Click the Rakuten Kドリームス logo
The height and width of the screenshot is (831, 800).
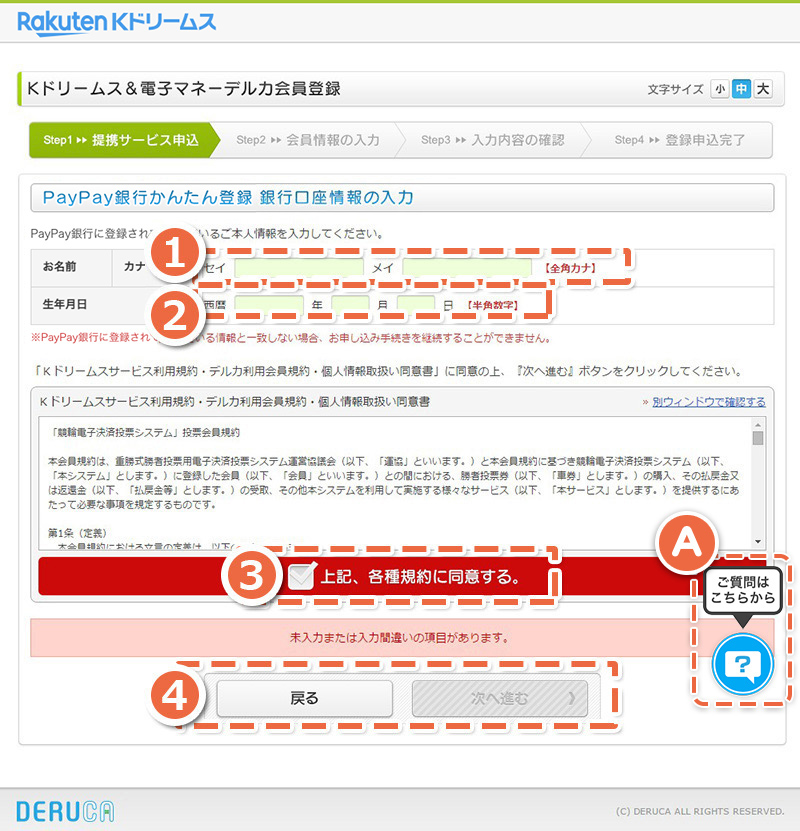[x=117, y=23]
